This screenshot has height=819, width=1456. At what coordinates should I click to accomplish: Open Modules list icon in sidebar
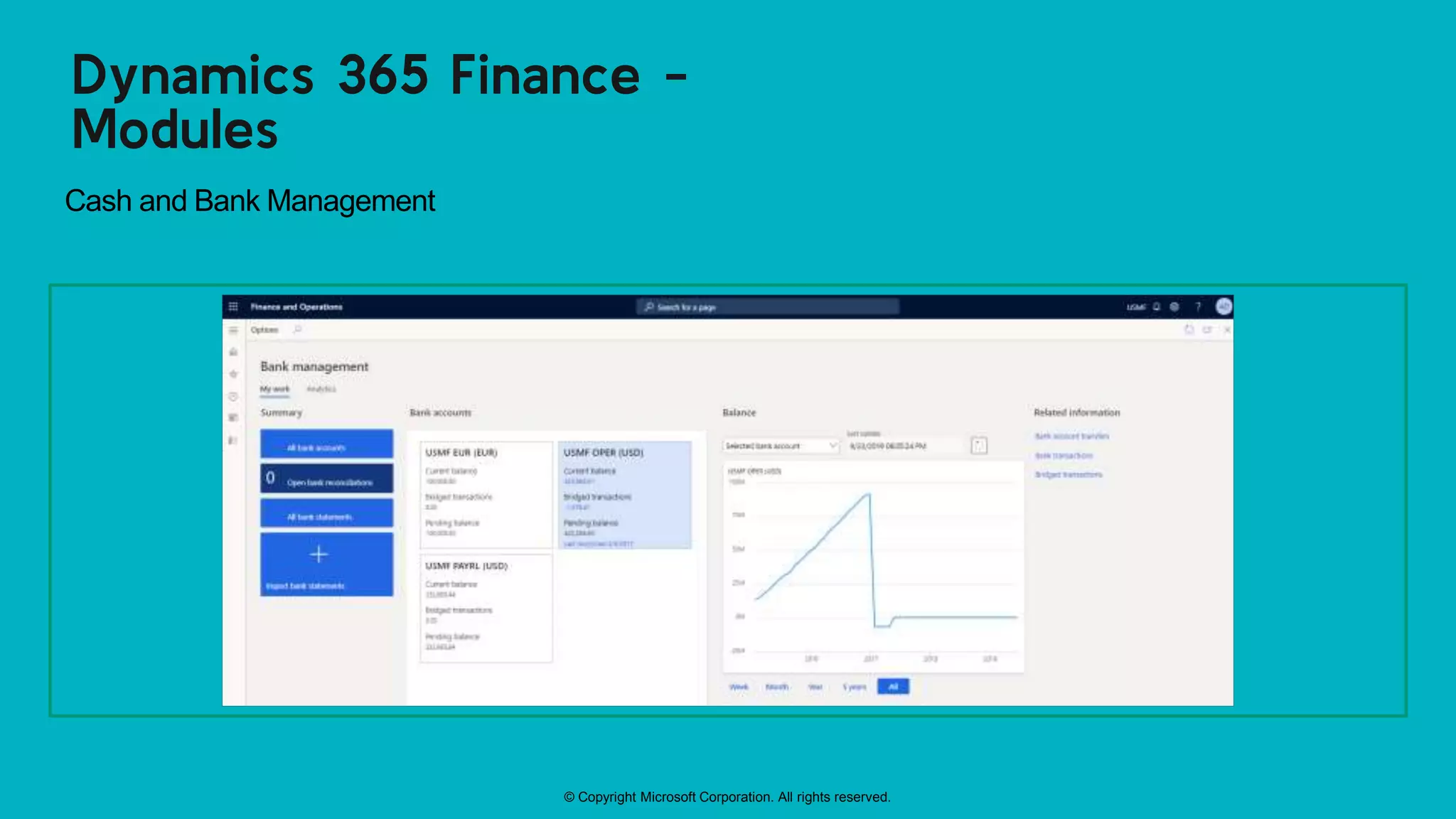tap(233, 441)
